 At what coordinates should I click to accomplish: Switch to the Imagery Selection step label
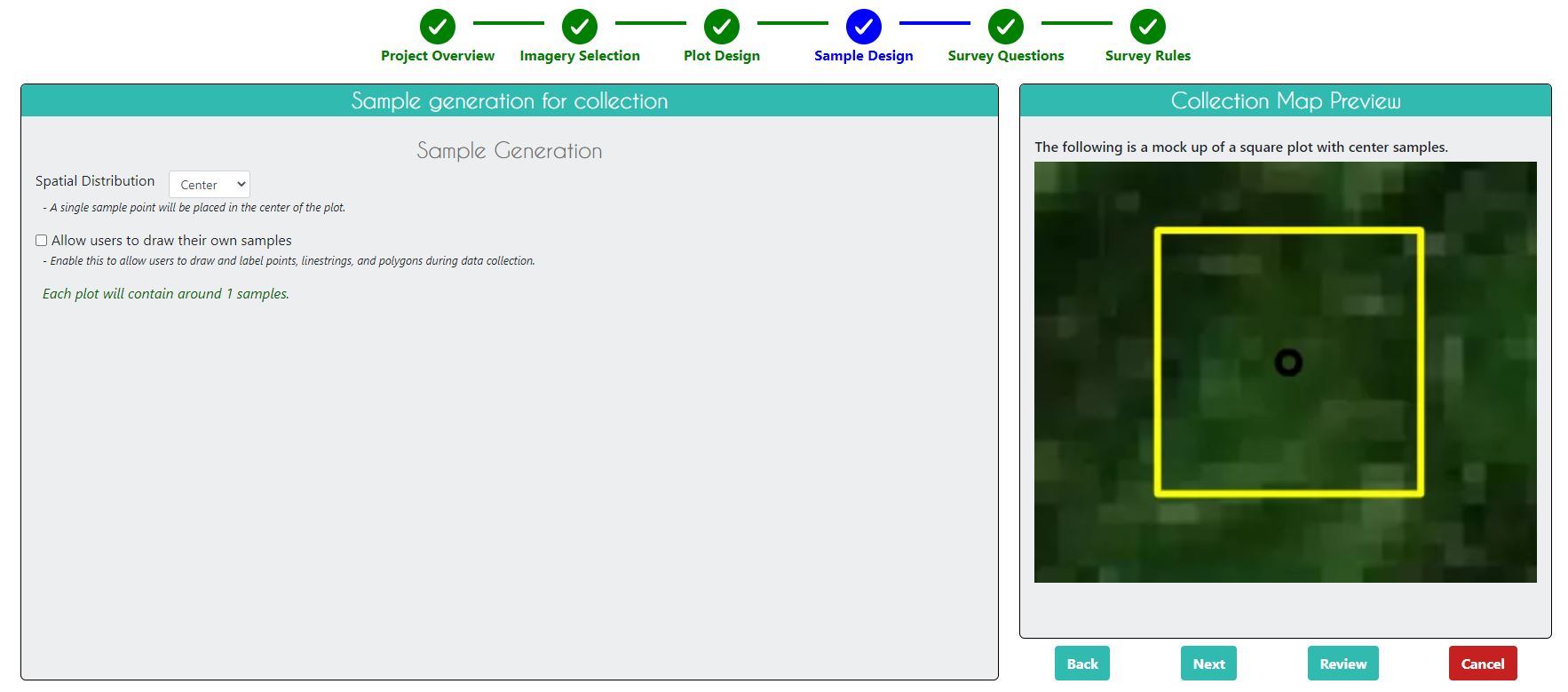(579, 56)
